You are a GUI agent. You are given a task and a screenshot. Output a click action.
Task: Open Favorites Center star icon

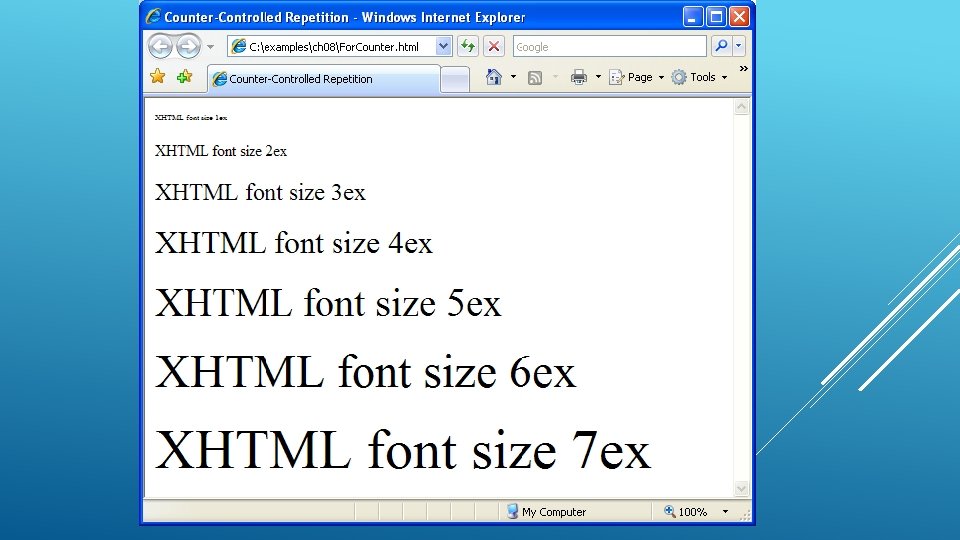(158, 77)
